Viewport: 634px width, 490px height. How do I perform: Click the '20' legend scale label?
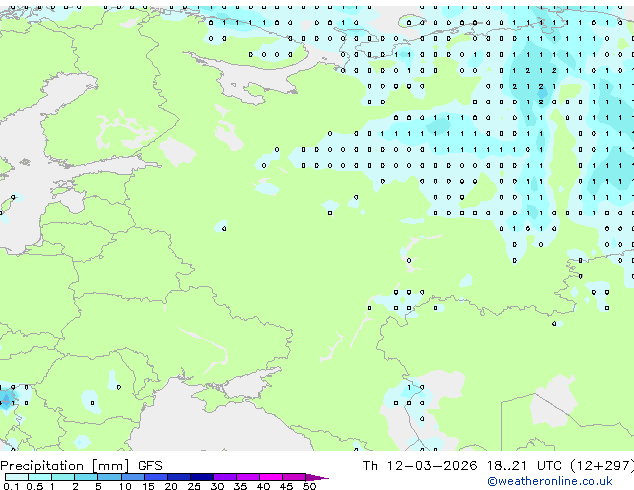(x=171, y=486)
